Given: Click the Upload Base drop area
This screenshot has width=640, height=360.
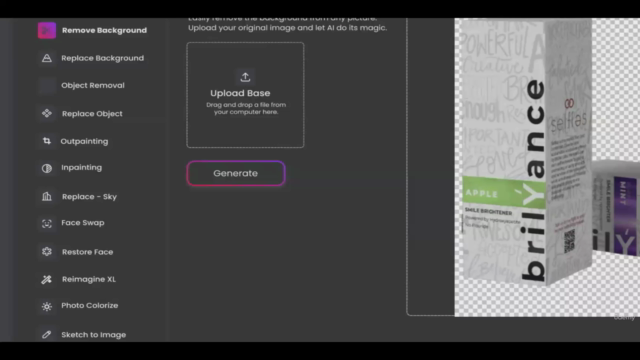Looking at the screenshot, I should coord(245,95).
